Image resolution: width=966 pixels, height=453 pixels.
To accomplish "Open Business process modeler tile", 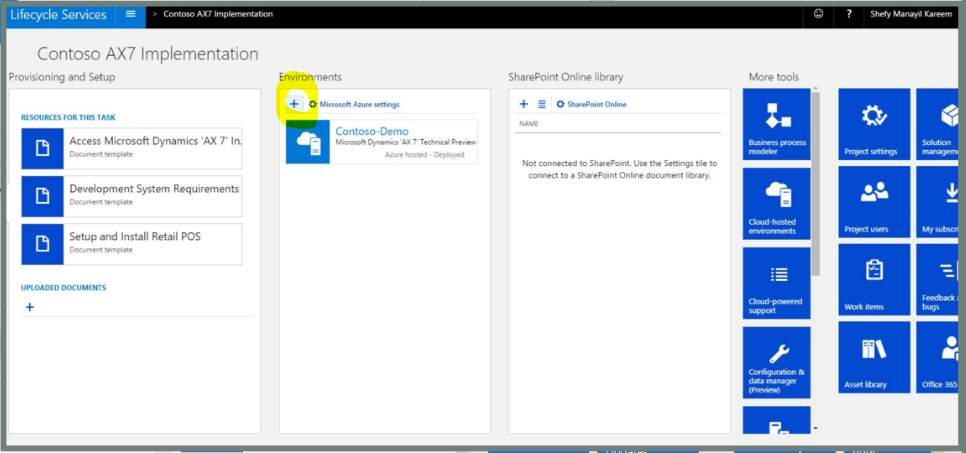I will (x=777, y=124).
